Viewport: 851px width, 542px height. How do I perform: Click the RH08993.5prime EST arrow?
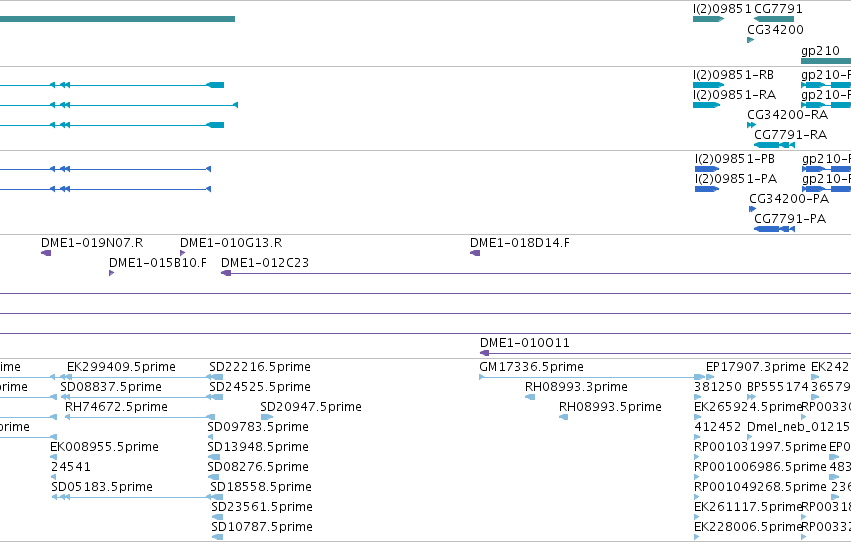[x=563, y=417]
